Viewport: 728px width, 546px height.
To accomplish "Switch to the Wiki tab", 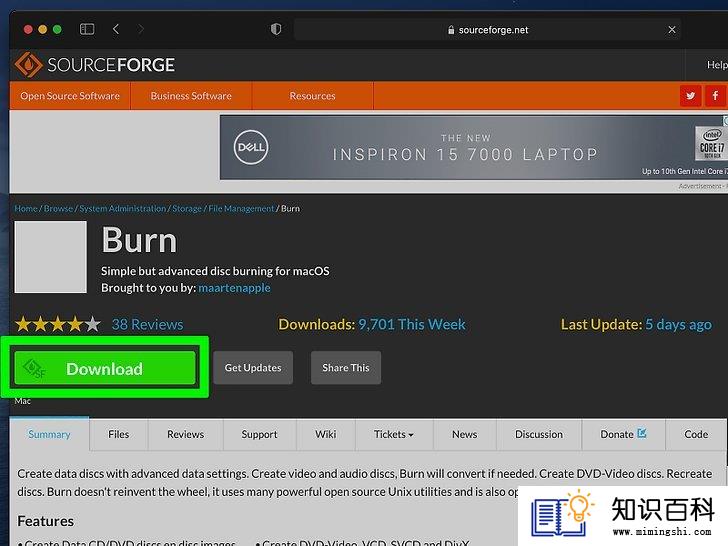I will (x=325, y=434).
